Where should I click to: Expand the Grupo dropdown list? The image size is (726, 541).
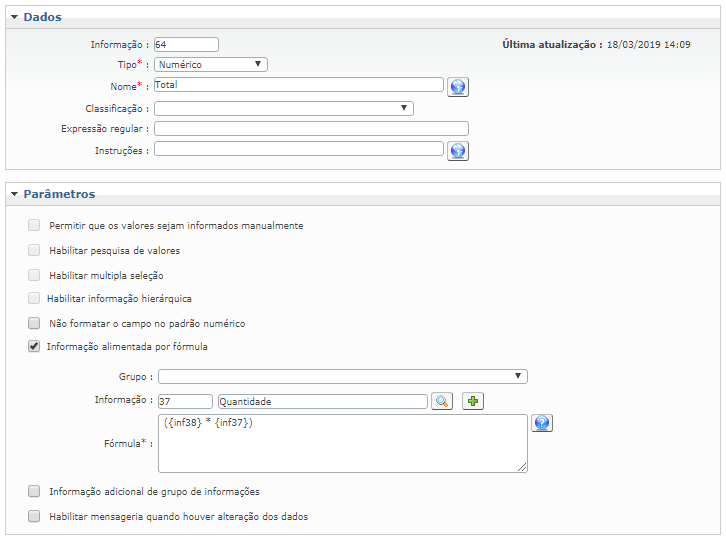[x=342, y=377]
